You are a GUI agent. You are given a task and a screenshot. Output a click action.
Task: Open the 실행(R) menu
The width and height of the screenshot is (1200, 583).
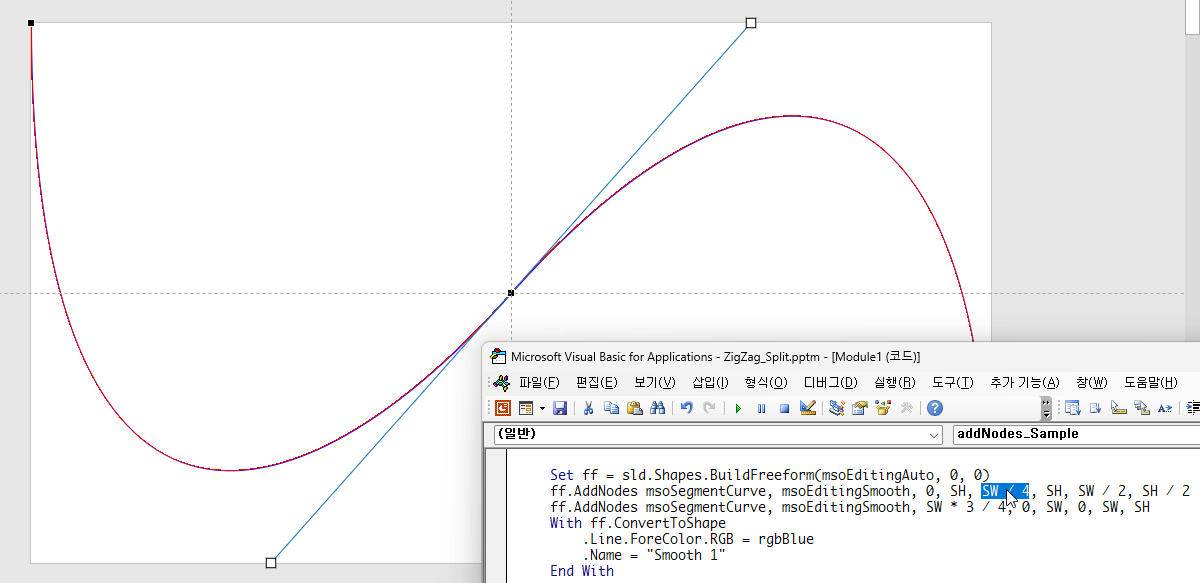[x=894, y=382]
